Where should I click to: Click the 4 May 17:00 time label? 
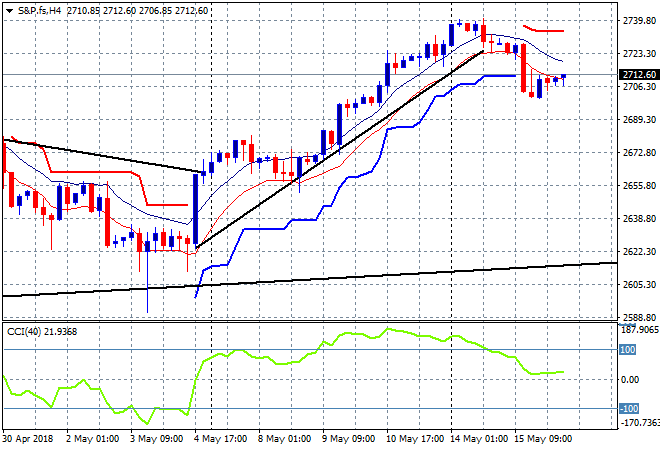point(221,439)
